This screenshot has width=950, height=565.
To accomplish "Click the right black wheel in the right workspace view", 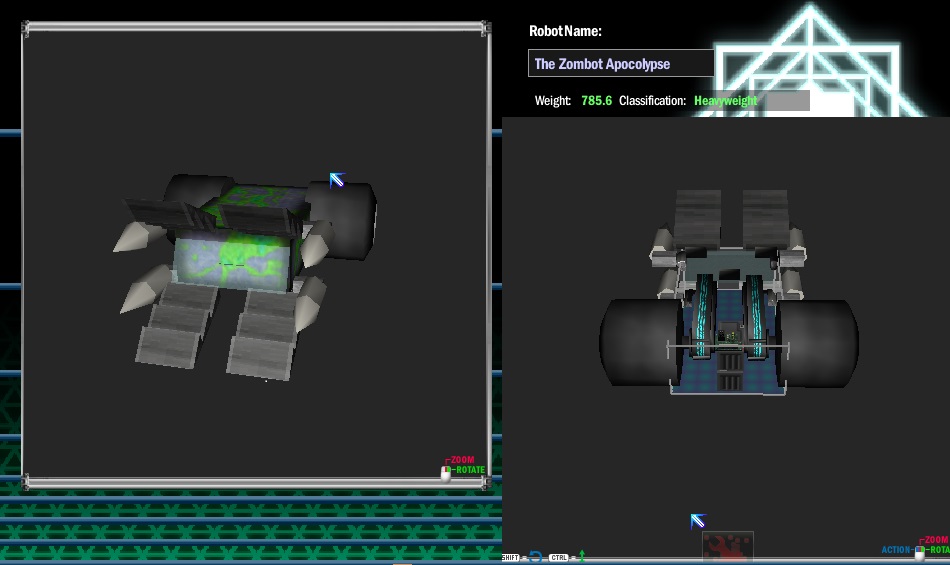I will click(x=818, y=343).
